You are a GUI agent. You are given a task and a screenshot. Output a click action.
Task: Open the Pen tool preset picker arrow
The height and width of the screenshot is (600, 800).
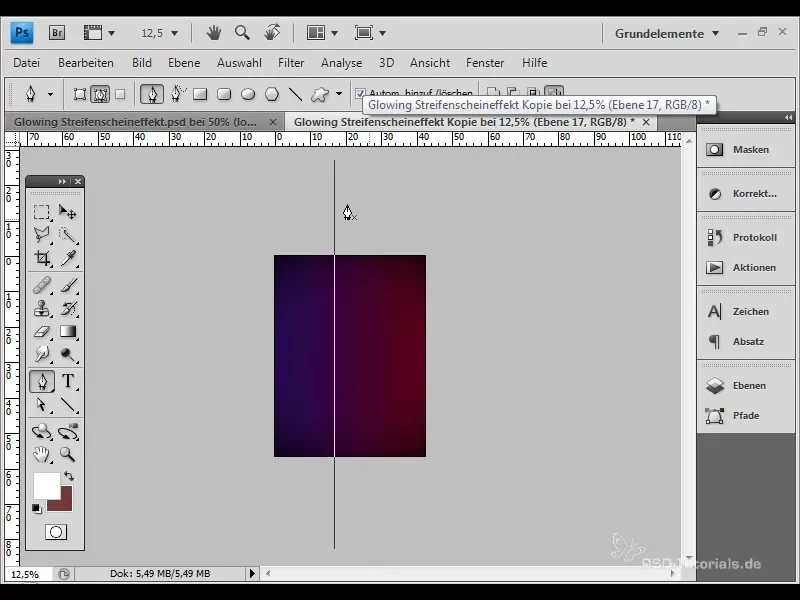pos(50,94)
